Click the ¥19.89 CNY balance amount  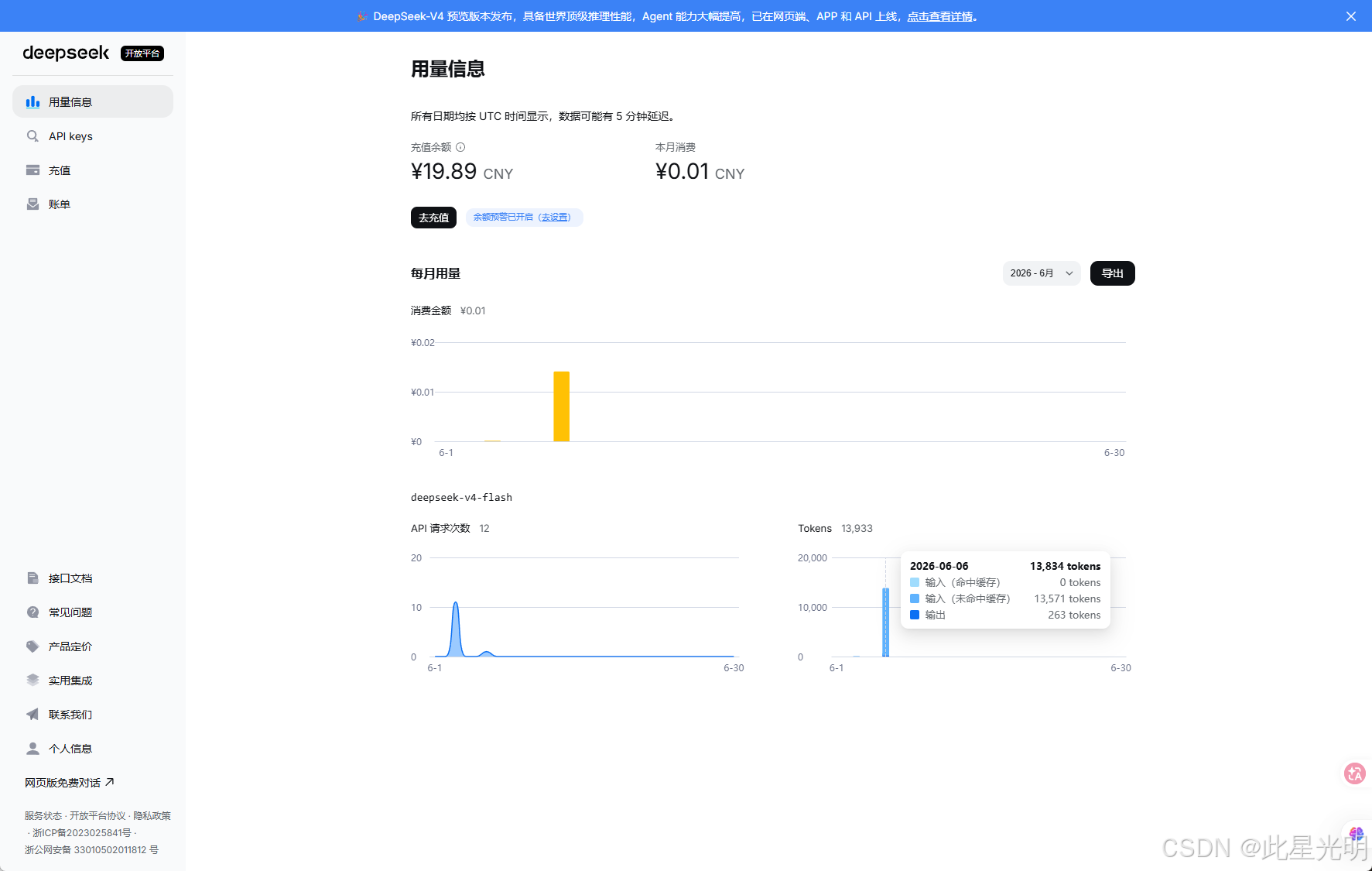[x=462, y=171]
